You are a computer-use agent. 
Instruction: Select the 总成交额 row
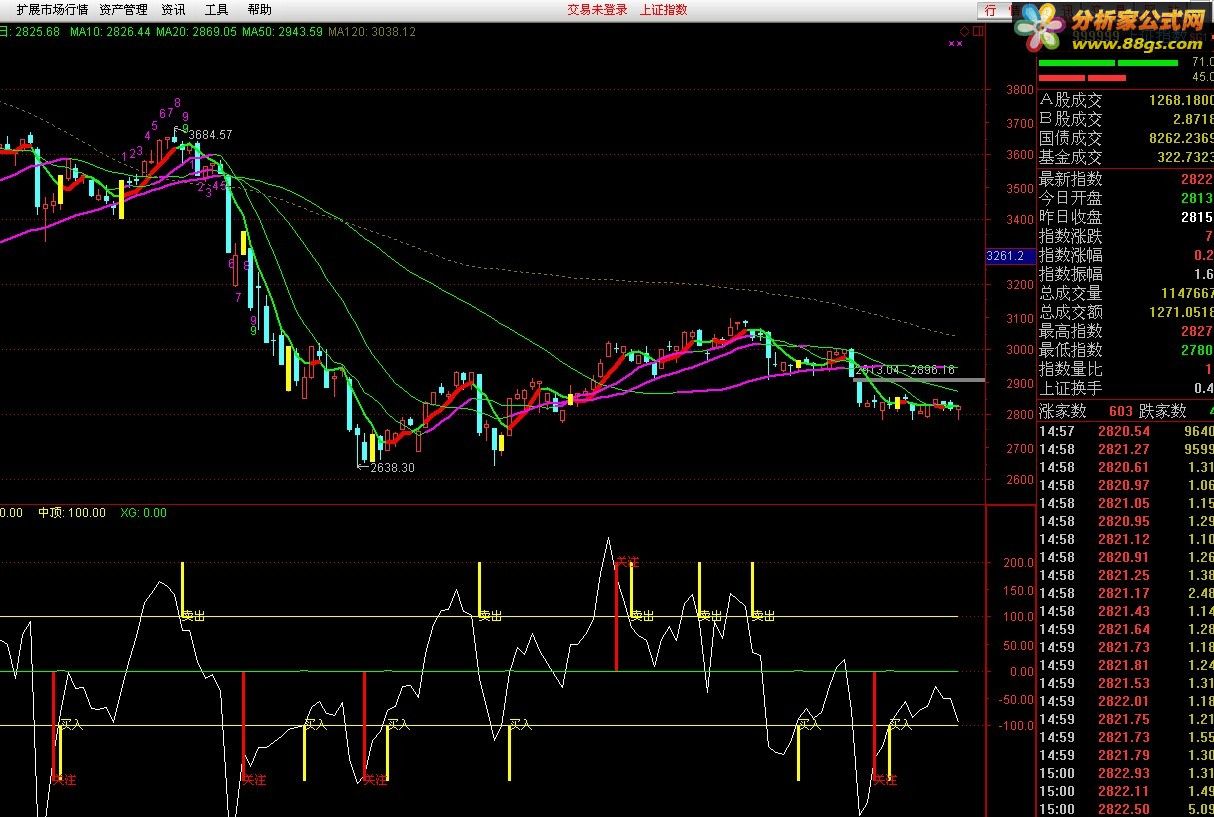(x=1125, y=312)
